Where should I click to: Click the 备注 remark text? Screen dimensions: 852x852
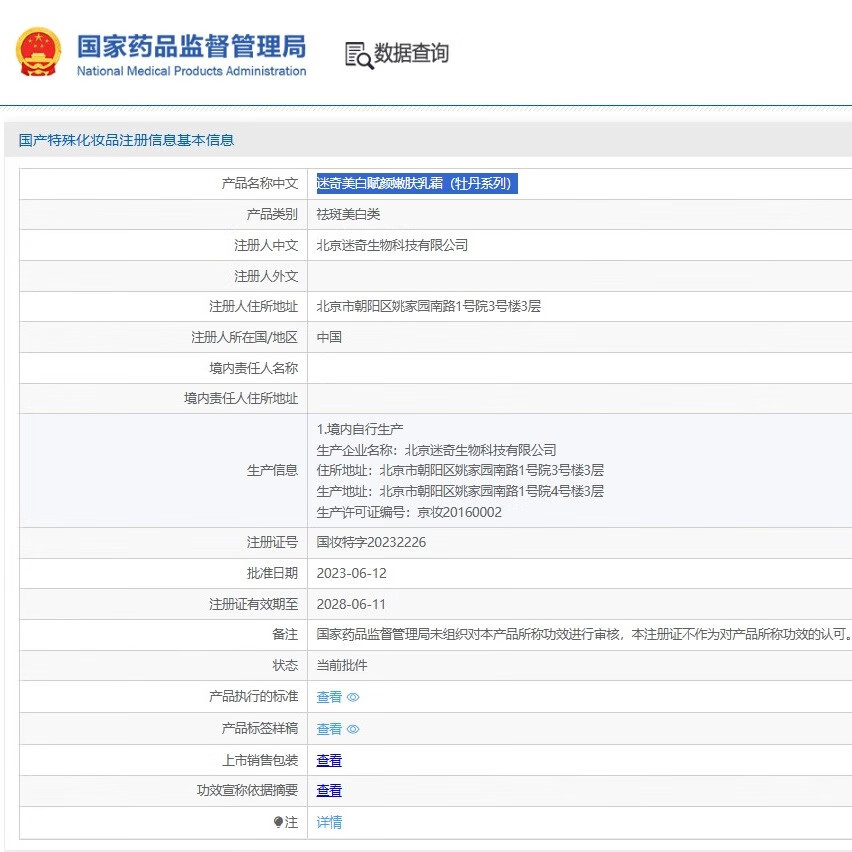tap(584, 635)
